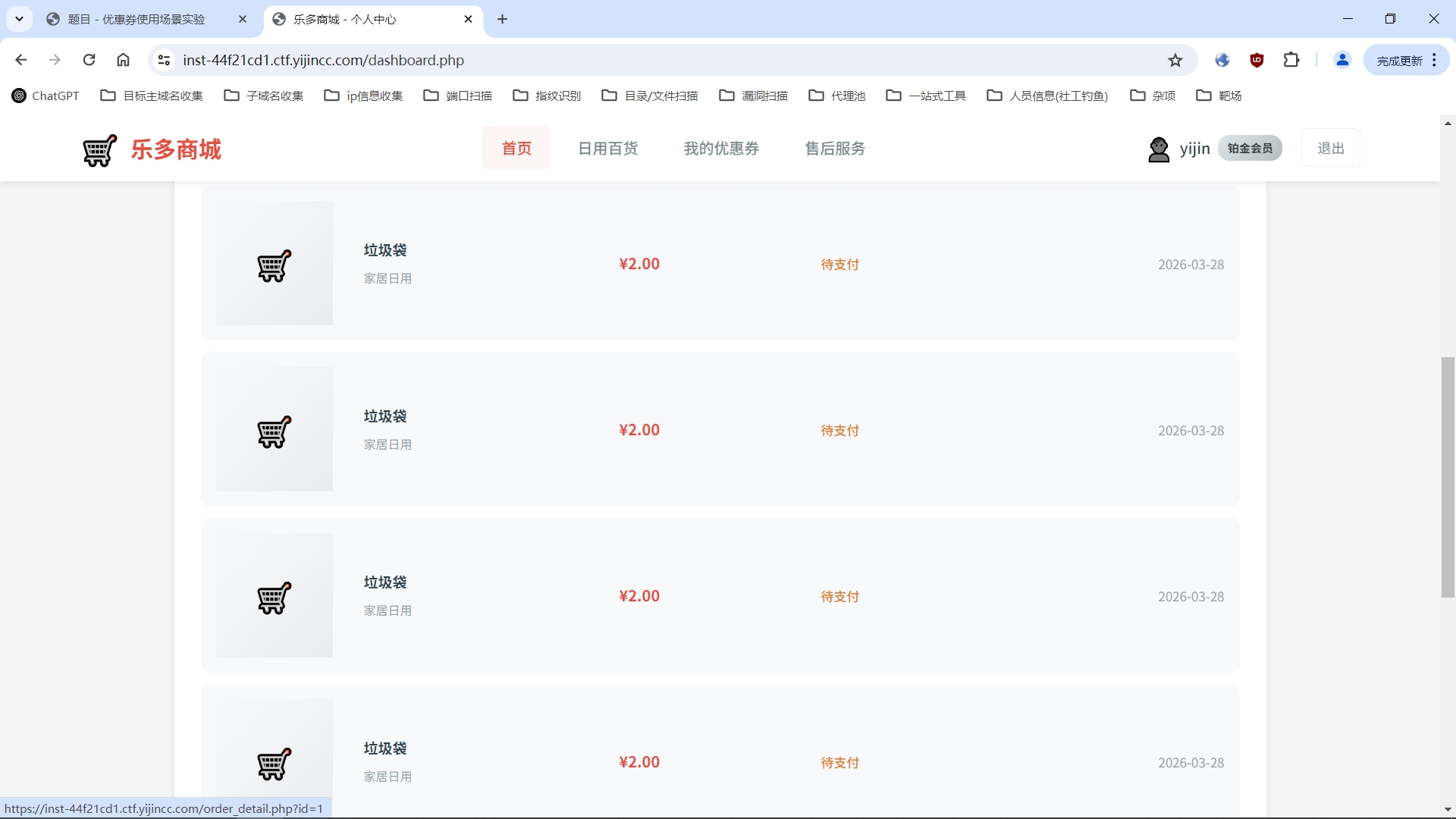
Task: Open the browser extensions puzzle icon
Action: (x=1291, y=60)
